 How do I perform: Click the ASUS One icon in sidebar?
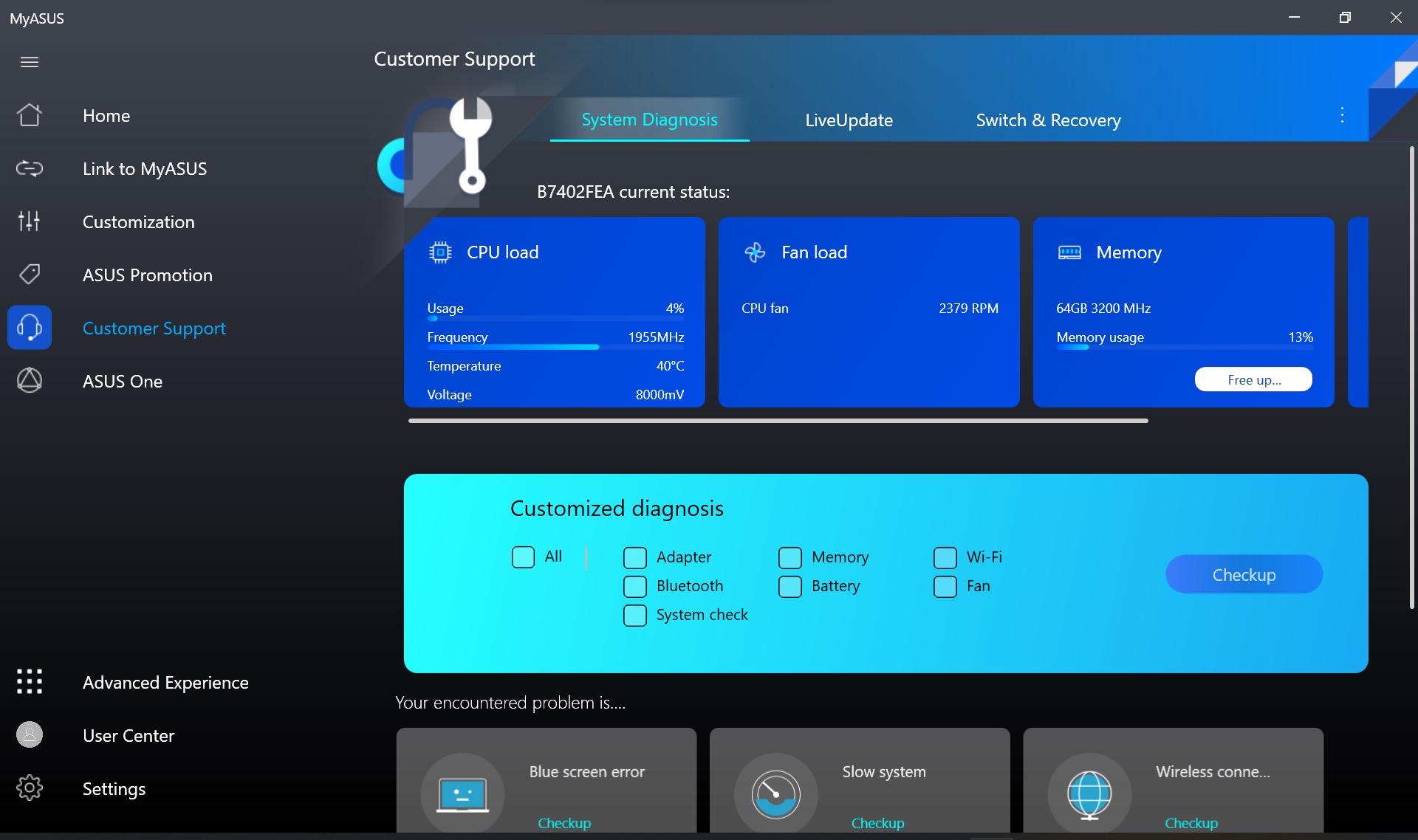30,380
